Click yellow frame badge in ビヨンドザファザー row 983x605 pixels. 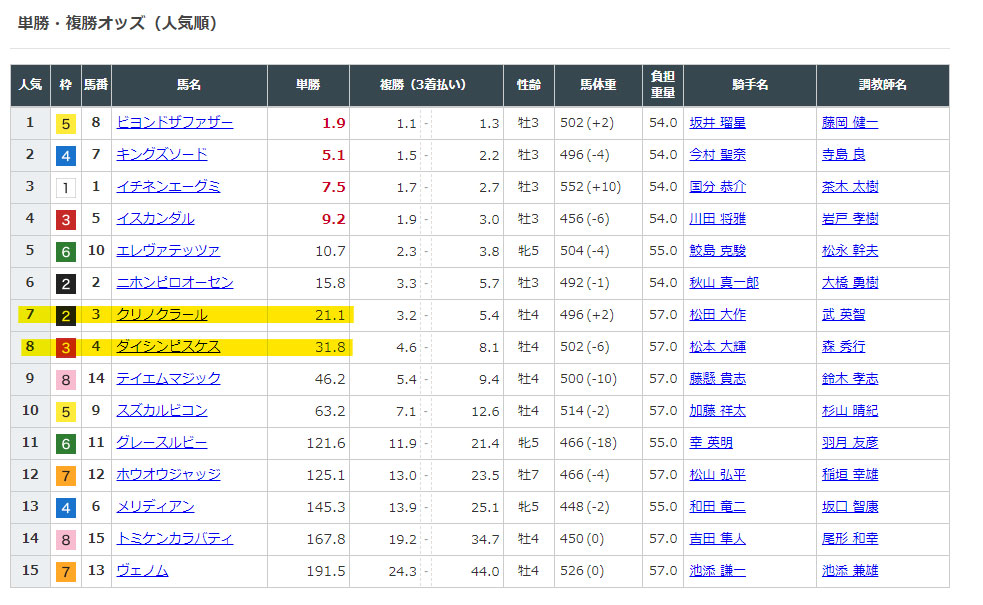66,124
